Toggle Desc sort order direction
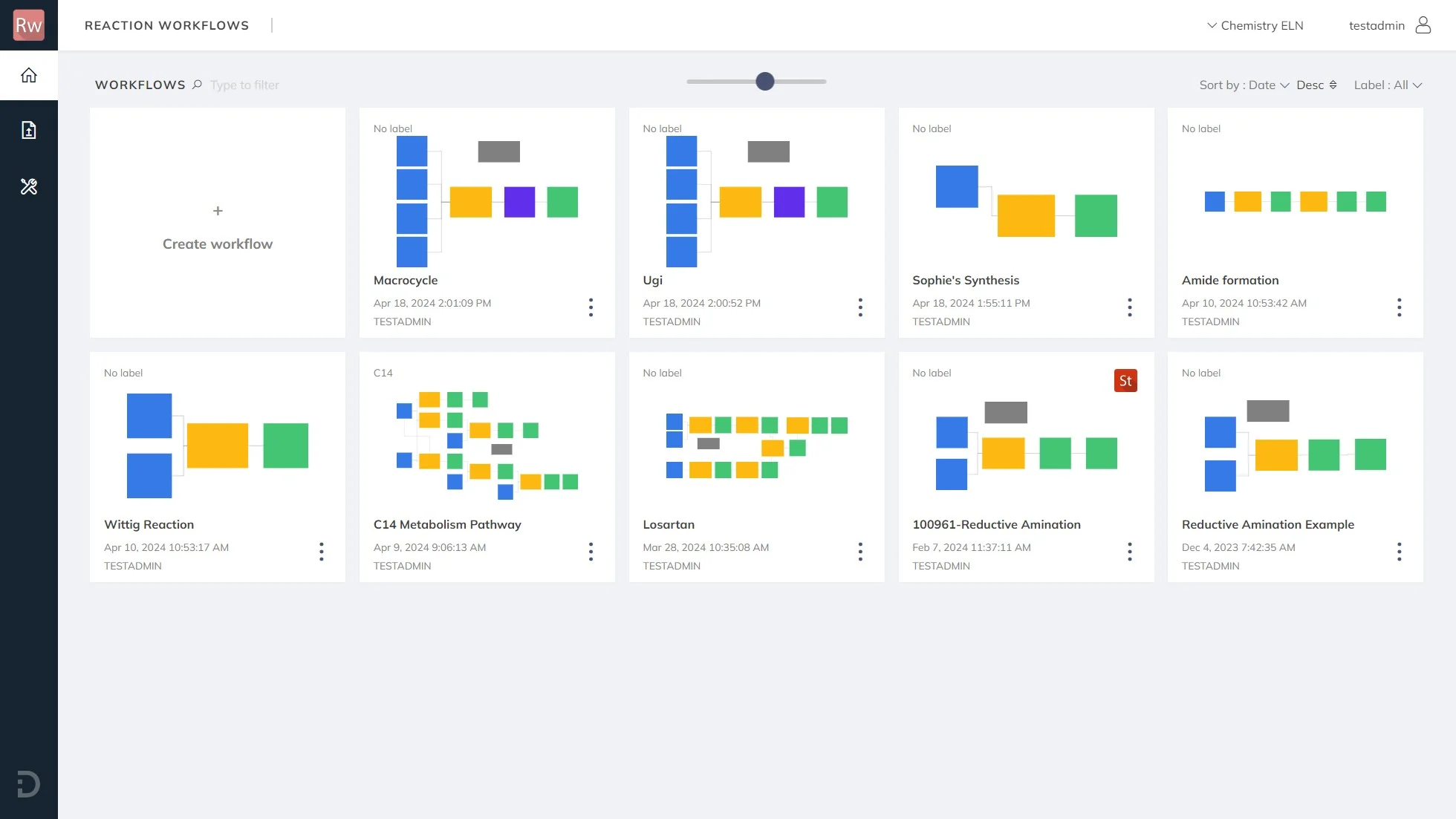The width and height of the screenshot is (1456, 819). click(x=1316, y=85)
